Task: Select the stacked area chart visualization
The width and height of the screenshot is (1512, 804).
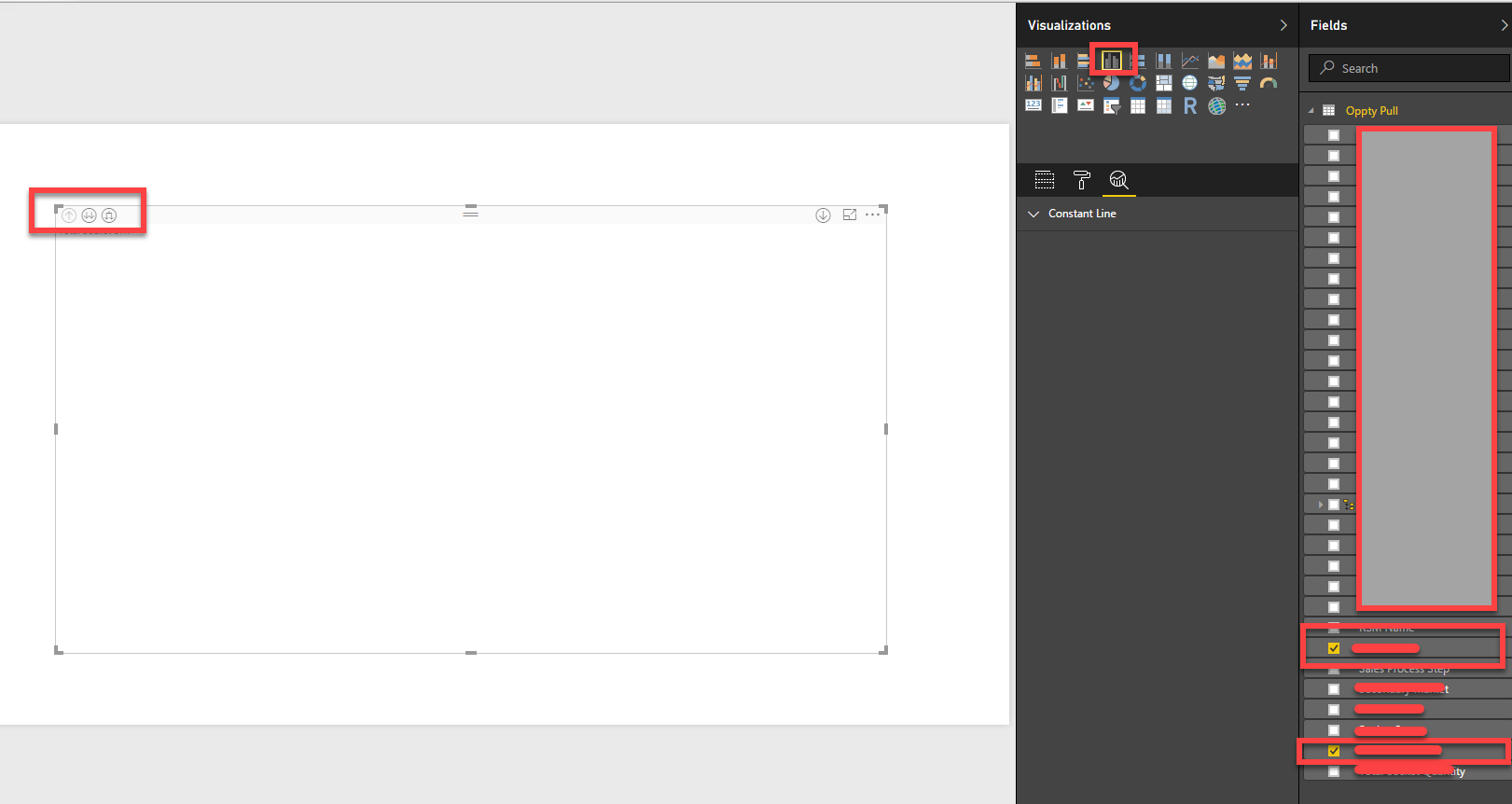Action: 1242,61
